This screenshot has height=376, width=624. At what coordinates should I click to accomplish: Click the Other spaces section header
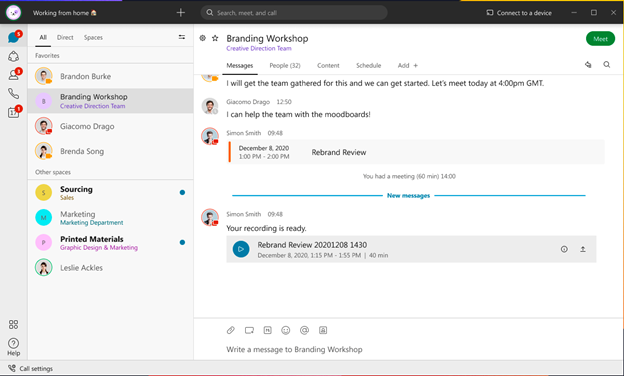pyautogui.click(x=53, y=172)
